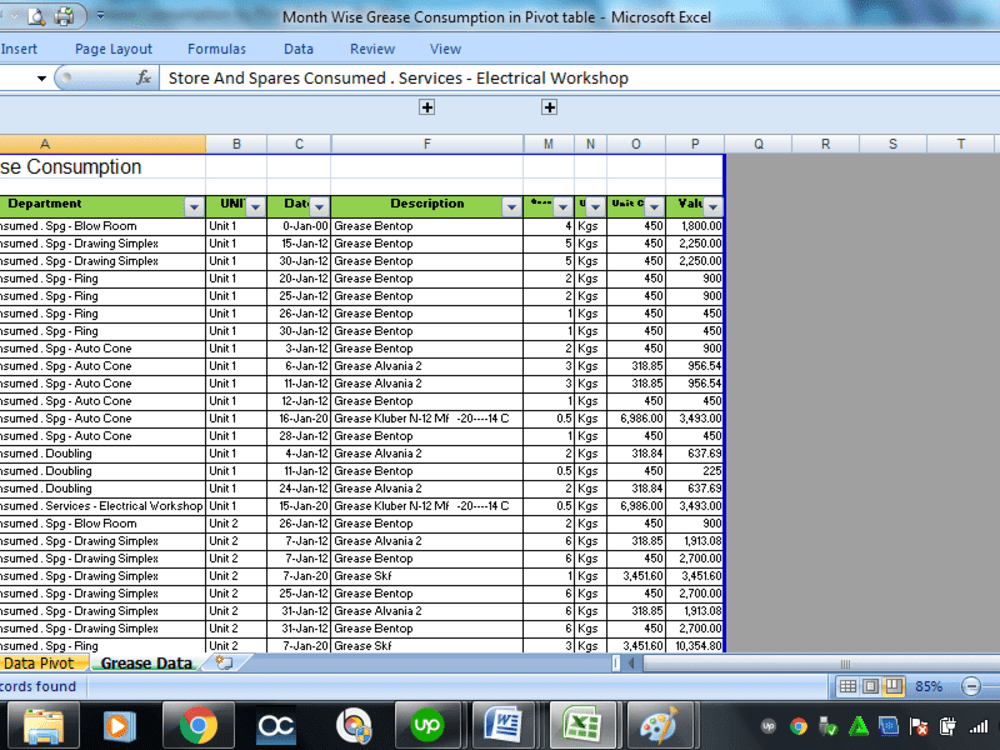Click the Safely Remove Hardware tray icon

(828, 726)
